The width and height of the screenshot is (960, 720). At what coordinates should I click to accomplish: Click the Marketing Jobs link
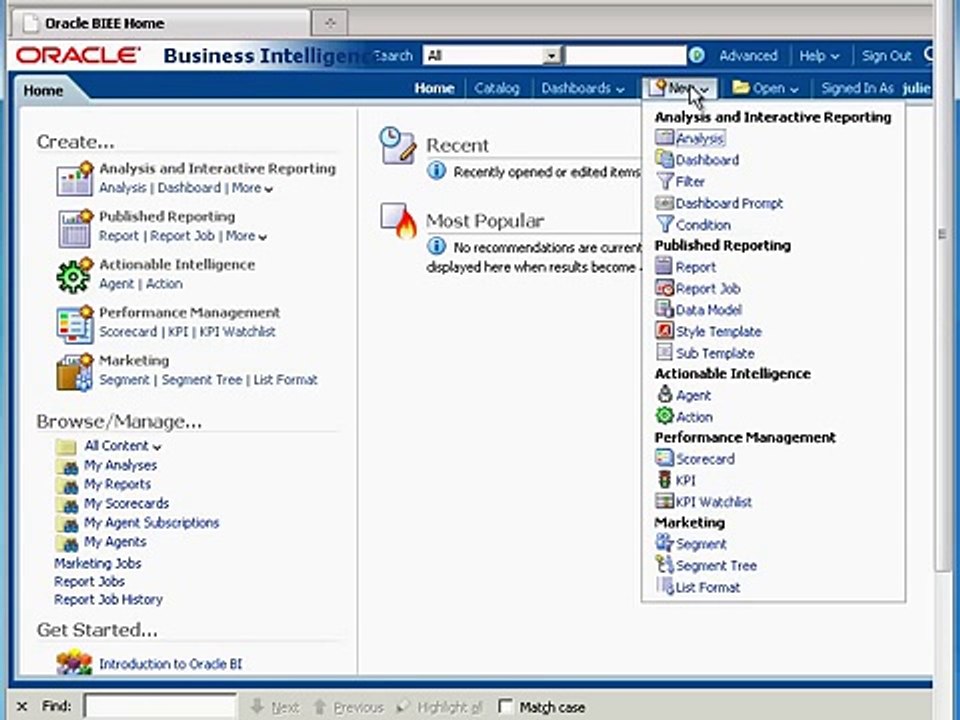pyautogui.click(x=97, y=563)
